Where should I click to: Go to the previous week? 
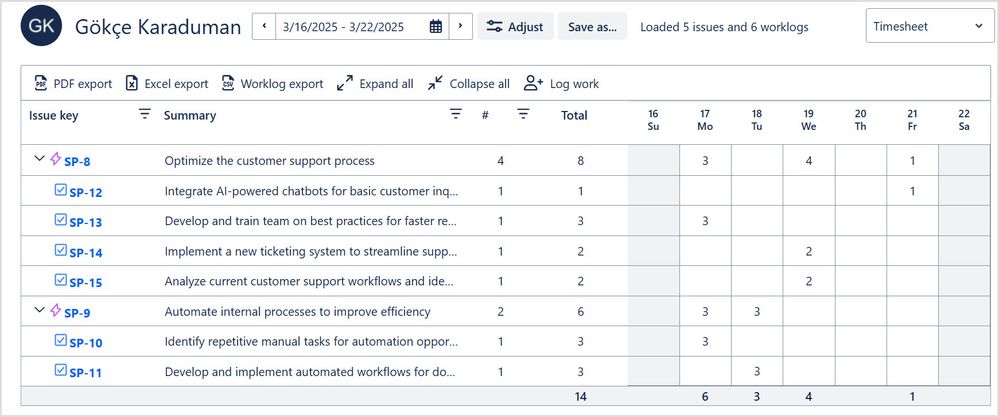point(264,27)
